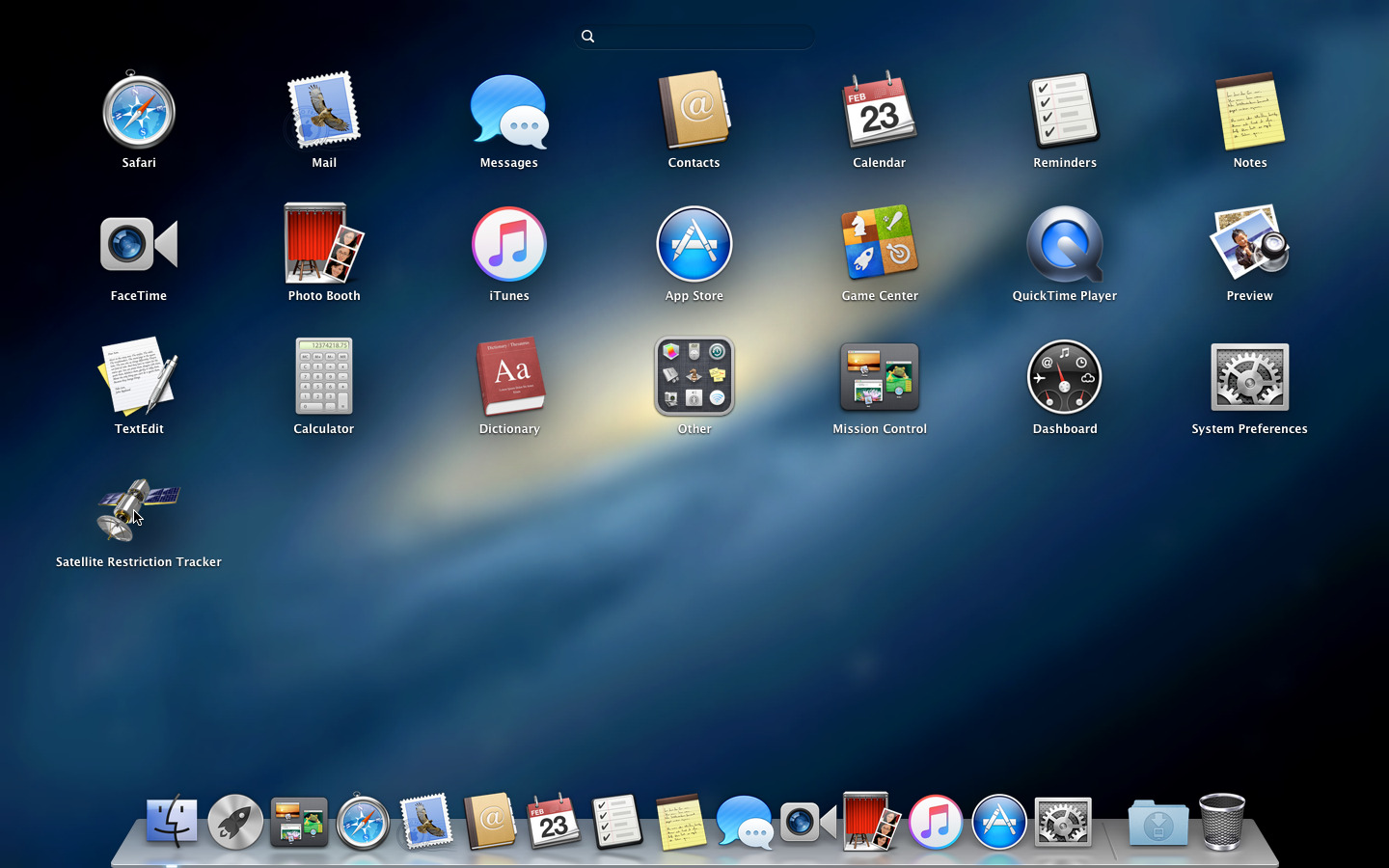Open Safari from Launchpad grid
This screenshot has width=1389, height=868.
pos(138,113)
